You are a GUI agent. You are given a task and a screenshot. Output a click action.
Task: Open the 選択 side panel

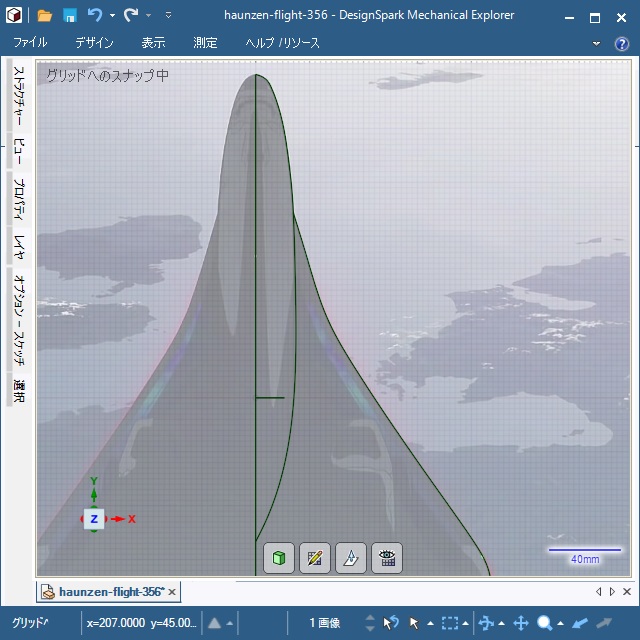point(19,390)
